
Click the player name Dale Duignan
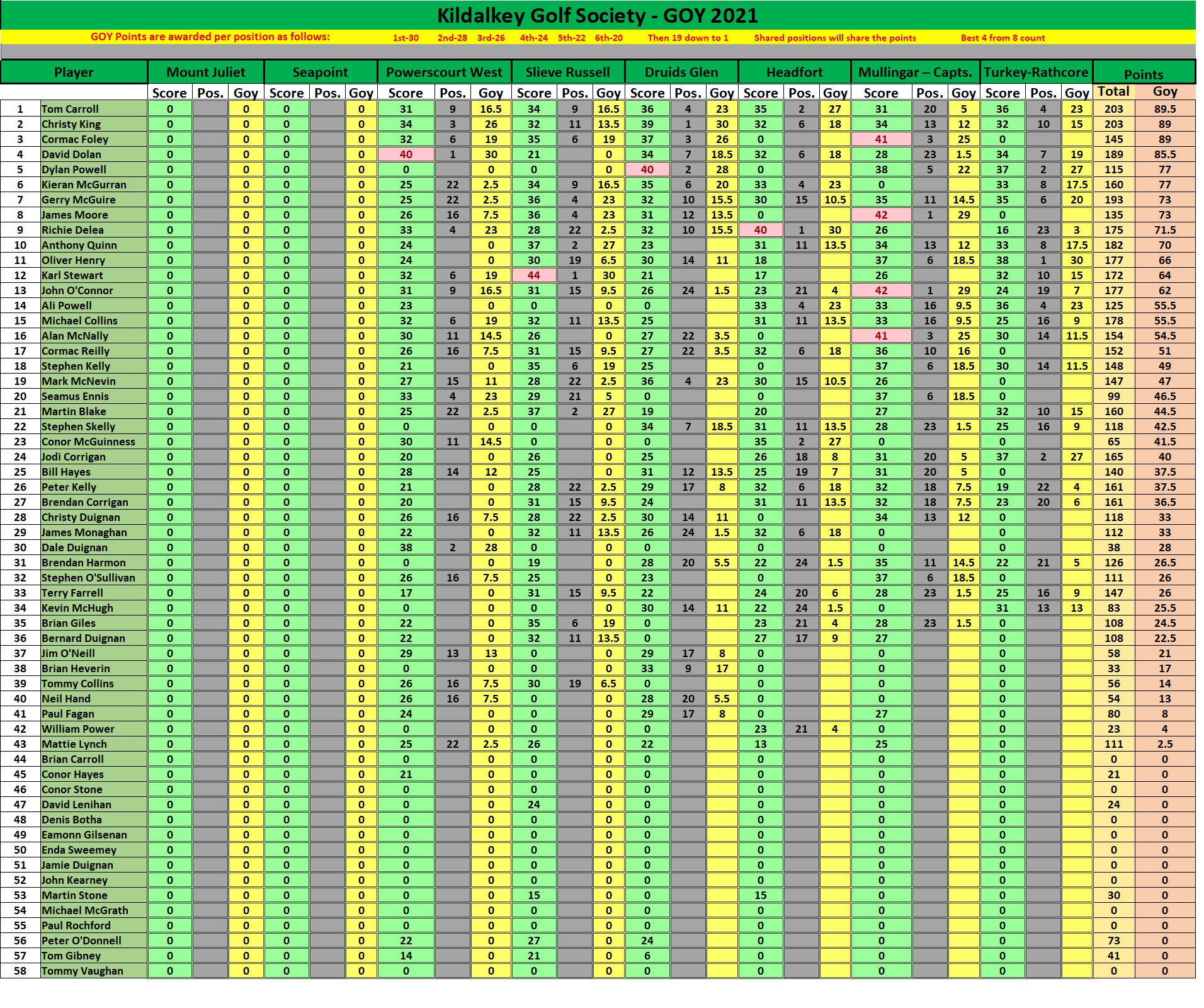tap(74, 547)
